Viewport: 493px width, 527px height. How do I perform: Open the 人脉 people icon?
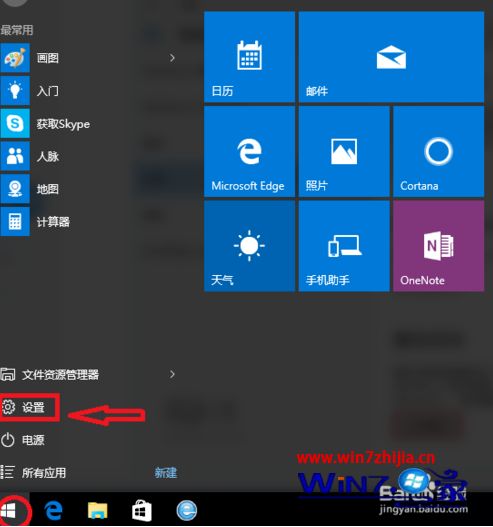tap(15, 156)
